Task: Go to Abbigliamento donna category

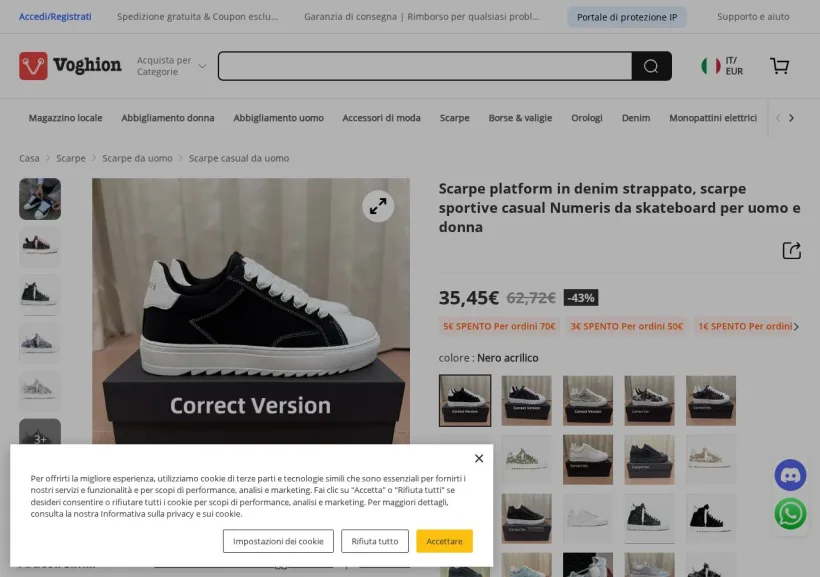Action: pos(168,118)
